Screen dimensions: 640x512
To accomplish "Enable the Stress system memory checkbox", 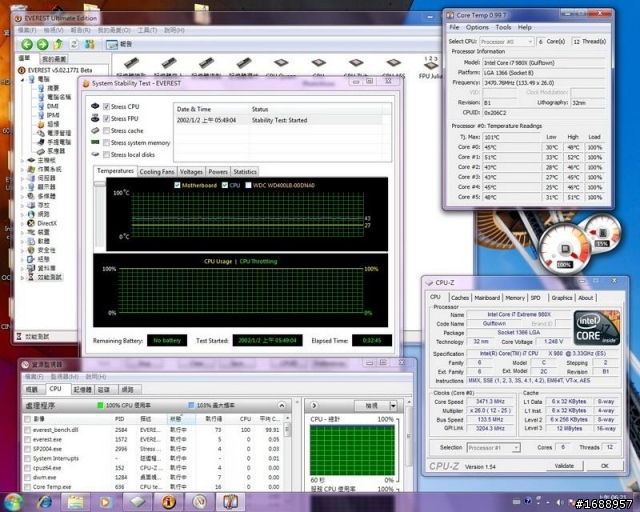I will (107, 142).
